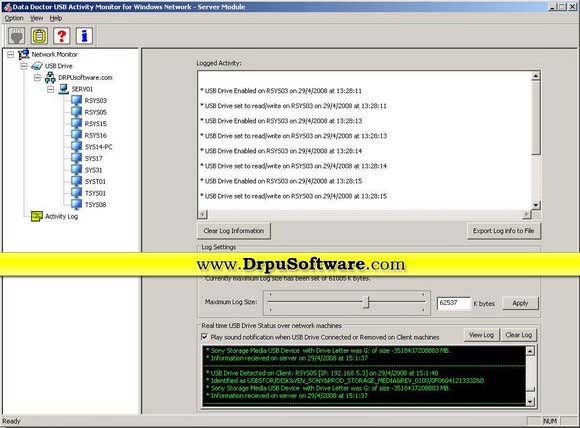Click the monitor icon beside SYS31

click(77, 170)
